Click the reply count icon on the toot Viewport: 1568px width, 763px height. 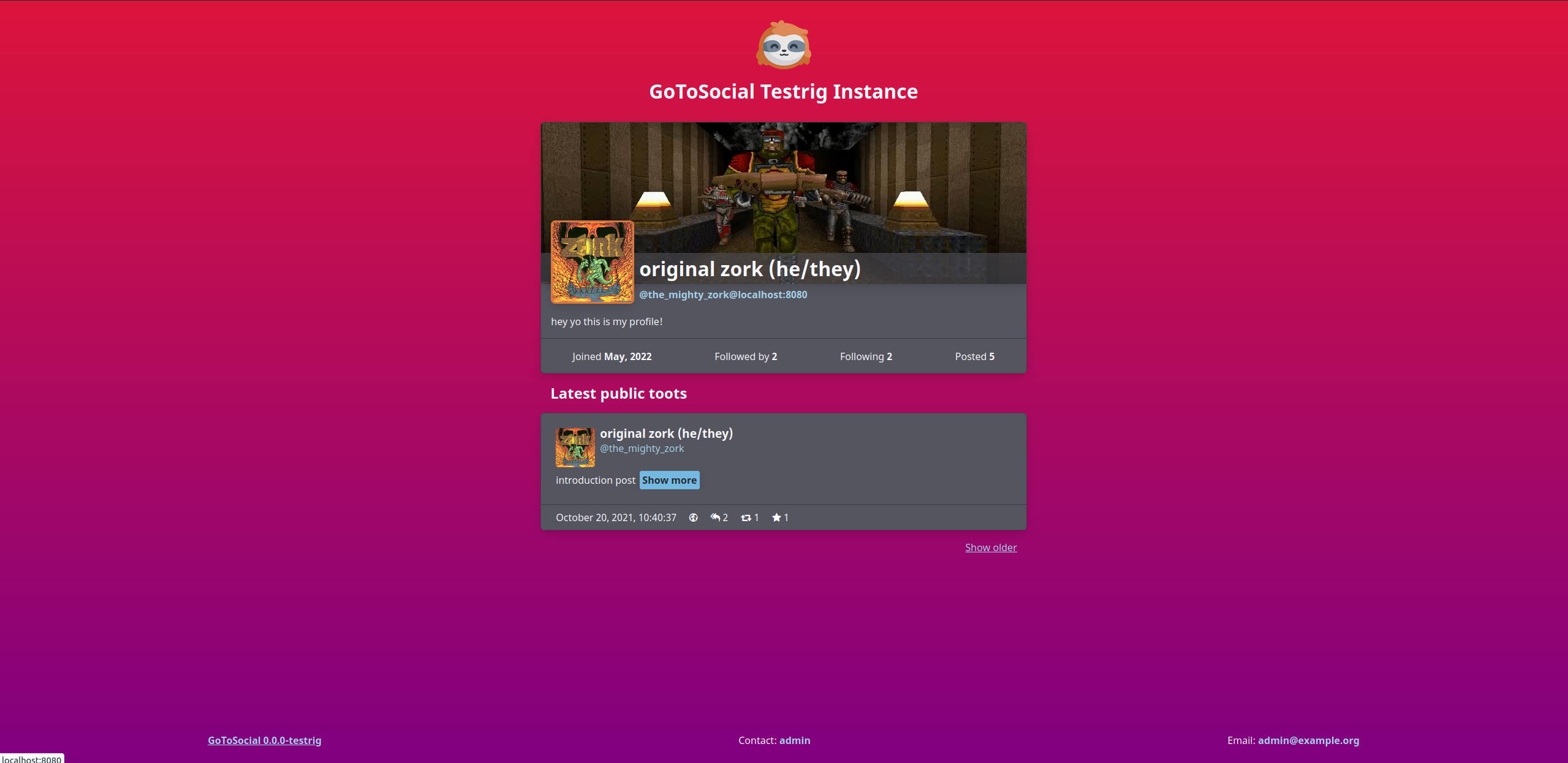[x=715, y=517]
